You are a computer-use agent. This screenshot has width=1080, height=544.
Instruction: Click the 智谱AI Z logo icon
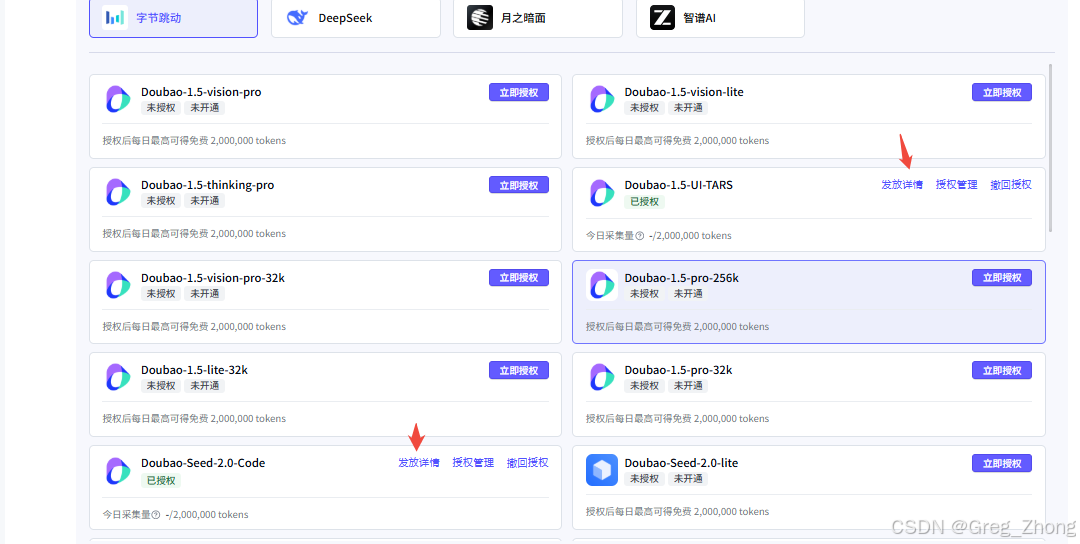[x=662, y=17]
